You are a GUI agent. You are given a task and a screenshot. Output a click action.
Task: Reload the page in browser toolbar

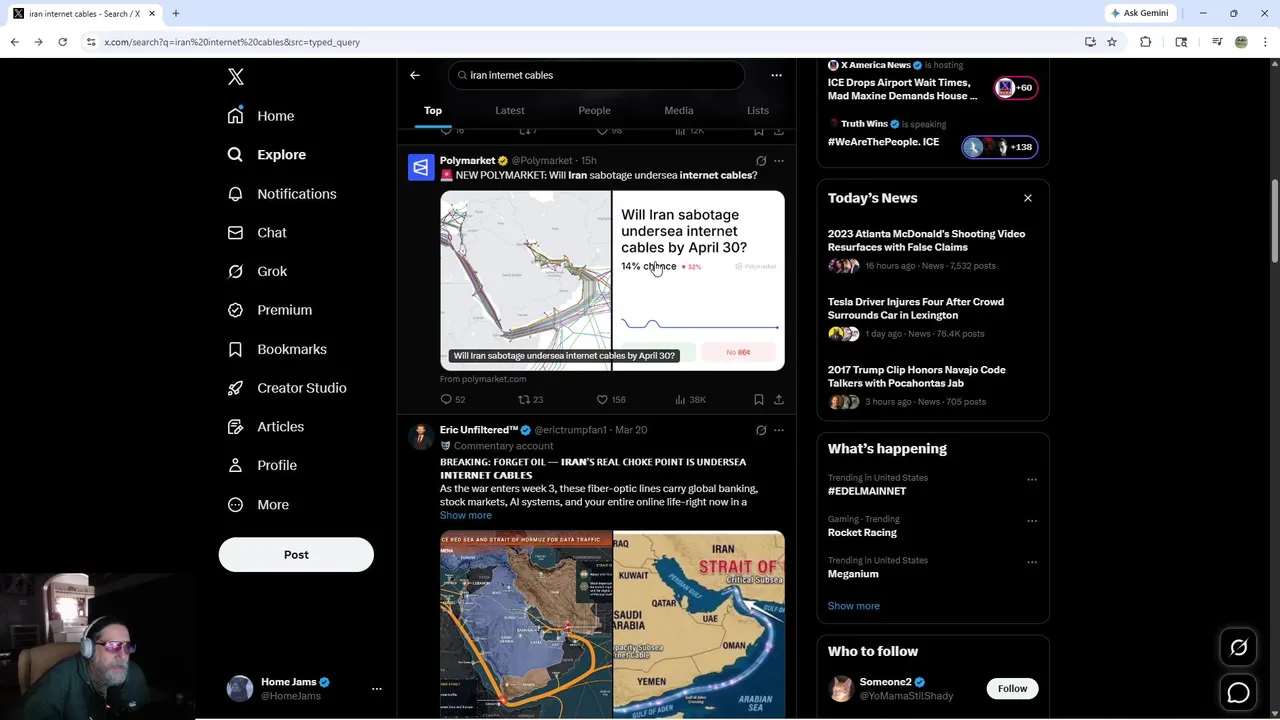62,42
